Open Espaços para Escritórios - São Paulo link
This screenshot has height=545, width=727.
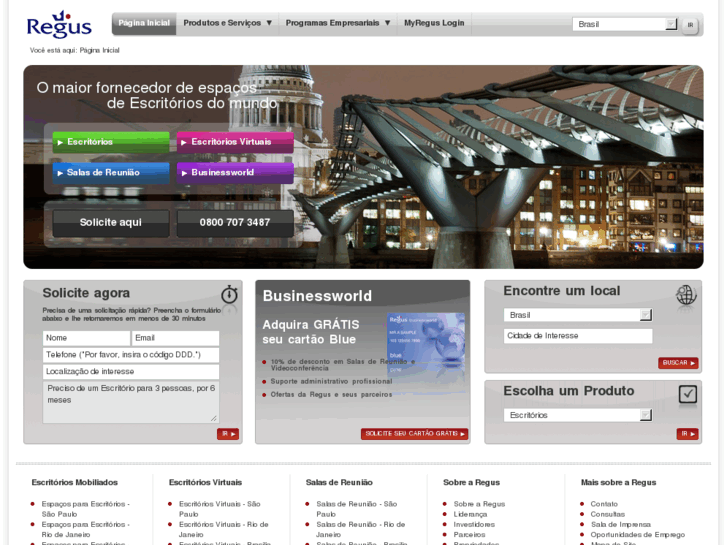[x=85, y=509]
